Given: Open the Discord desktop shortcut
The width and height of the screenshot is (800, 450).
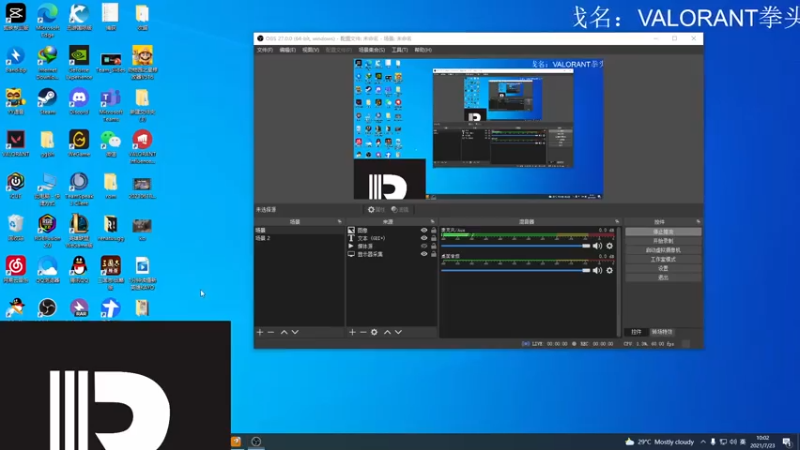Looking at the screenshot, I should click(79, 102).
